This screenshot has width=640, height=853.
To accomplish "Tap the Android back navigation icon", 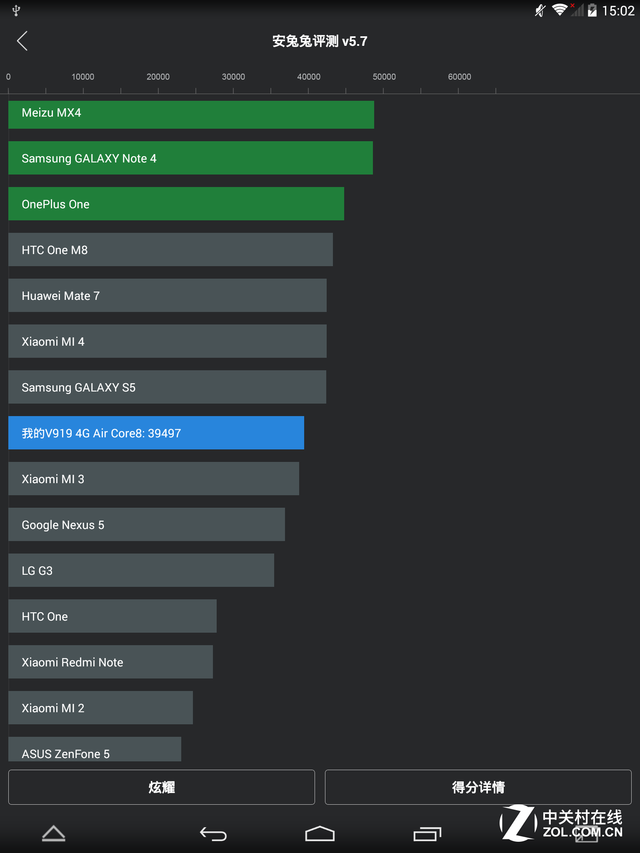I will [x=213, y=833].
